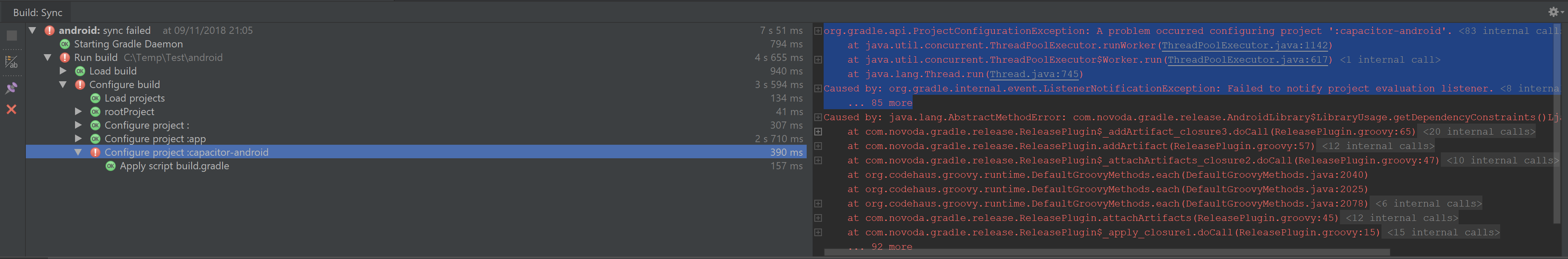Viewport: 1568px width, 259px height.
Task: Expand the fold marker on ReleasePlugin.groovy:15 line
Action: click(x=818, y=232)
